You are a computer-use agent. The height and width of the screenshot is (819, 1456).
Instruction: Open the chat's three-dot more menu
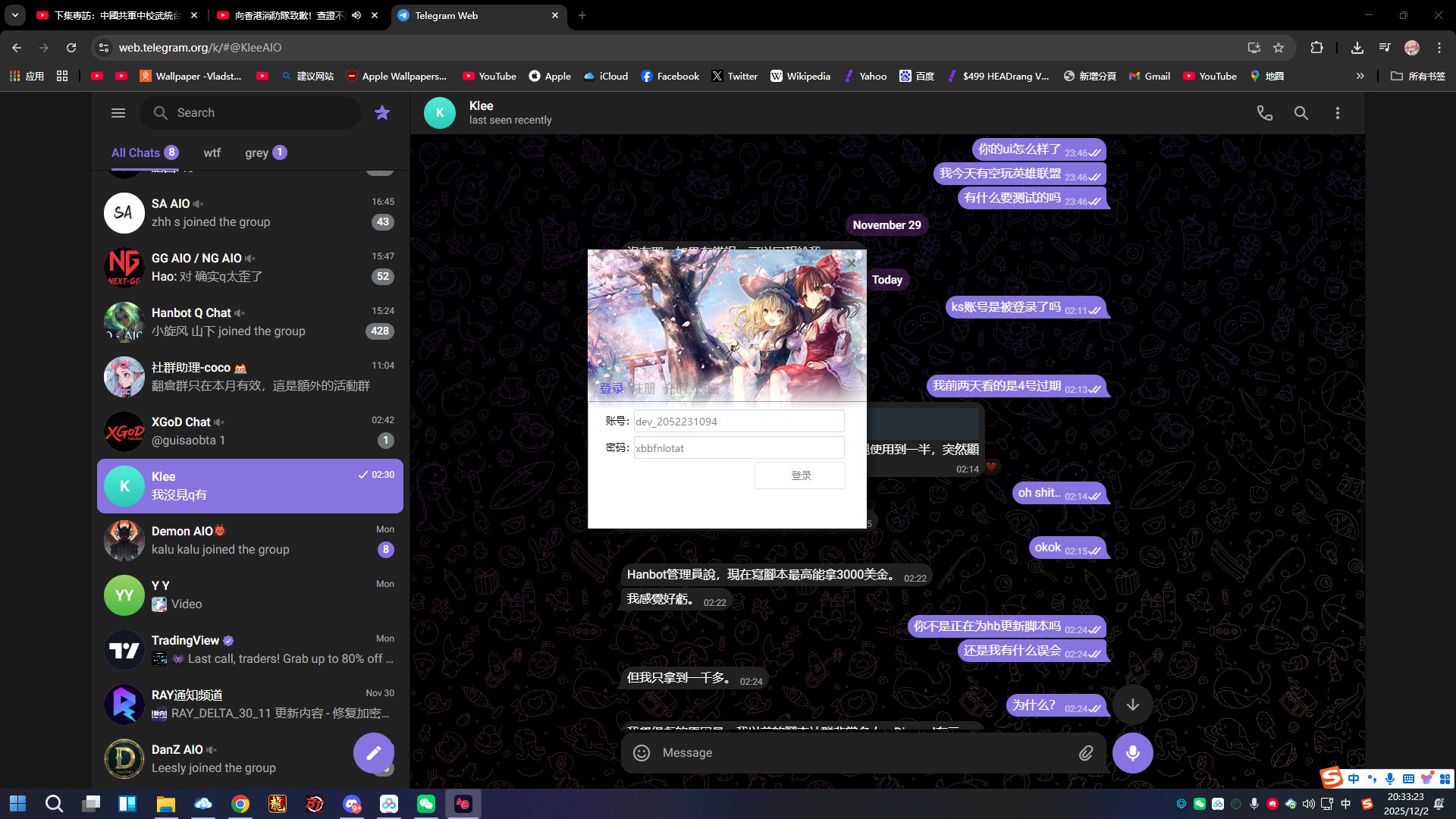click(x=1337, y=113)
